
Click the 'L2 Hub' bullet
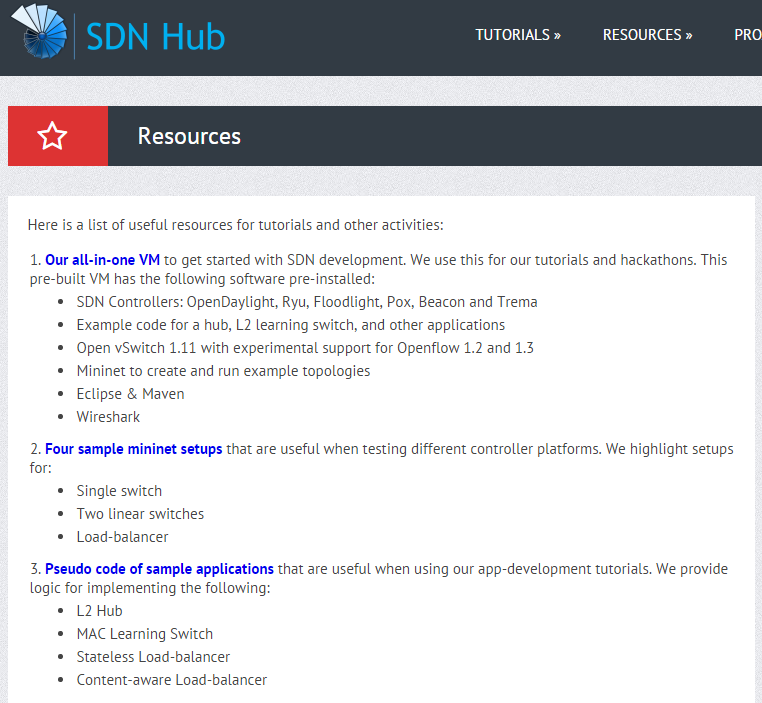click(99, 611)
